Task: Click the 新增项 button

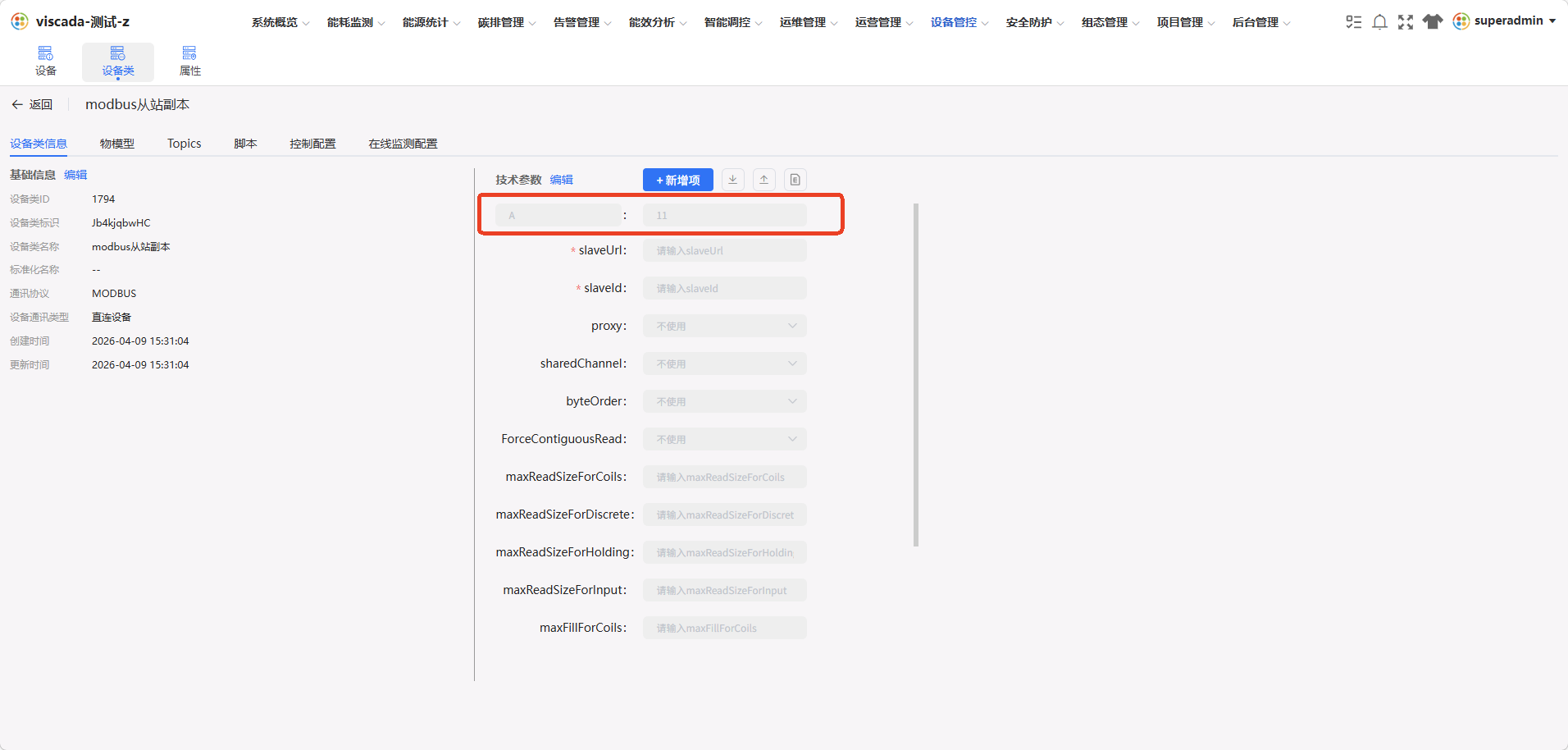Action: (x=678, y=180)
